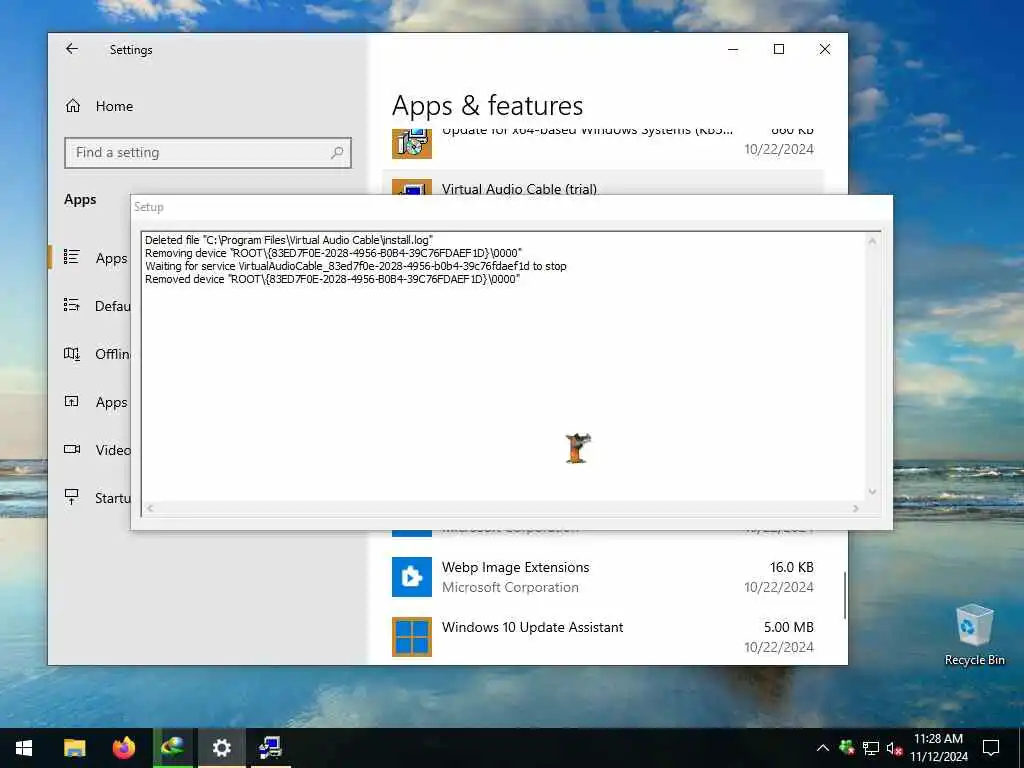Select Virtual Audio Cable (trial) entry
The image size is (1024, 768).
(x=602, y=183)
